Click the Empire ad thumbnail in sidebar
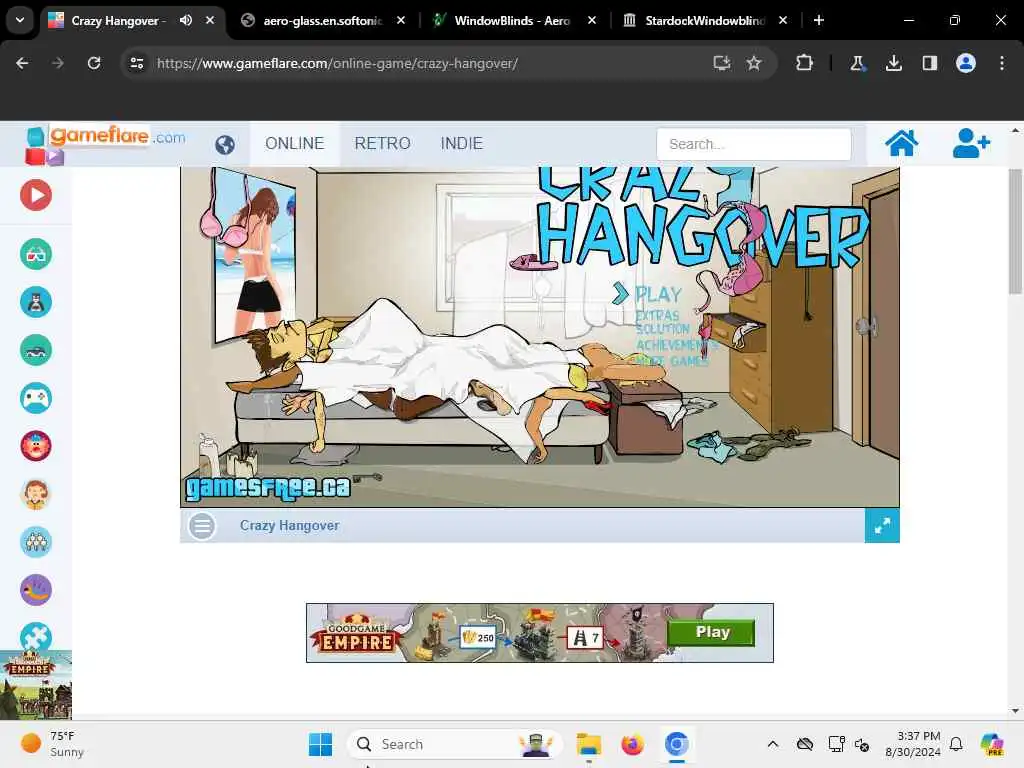Viewport: 1024px width, 768px height. (36, 685)
